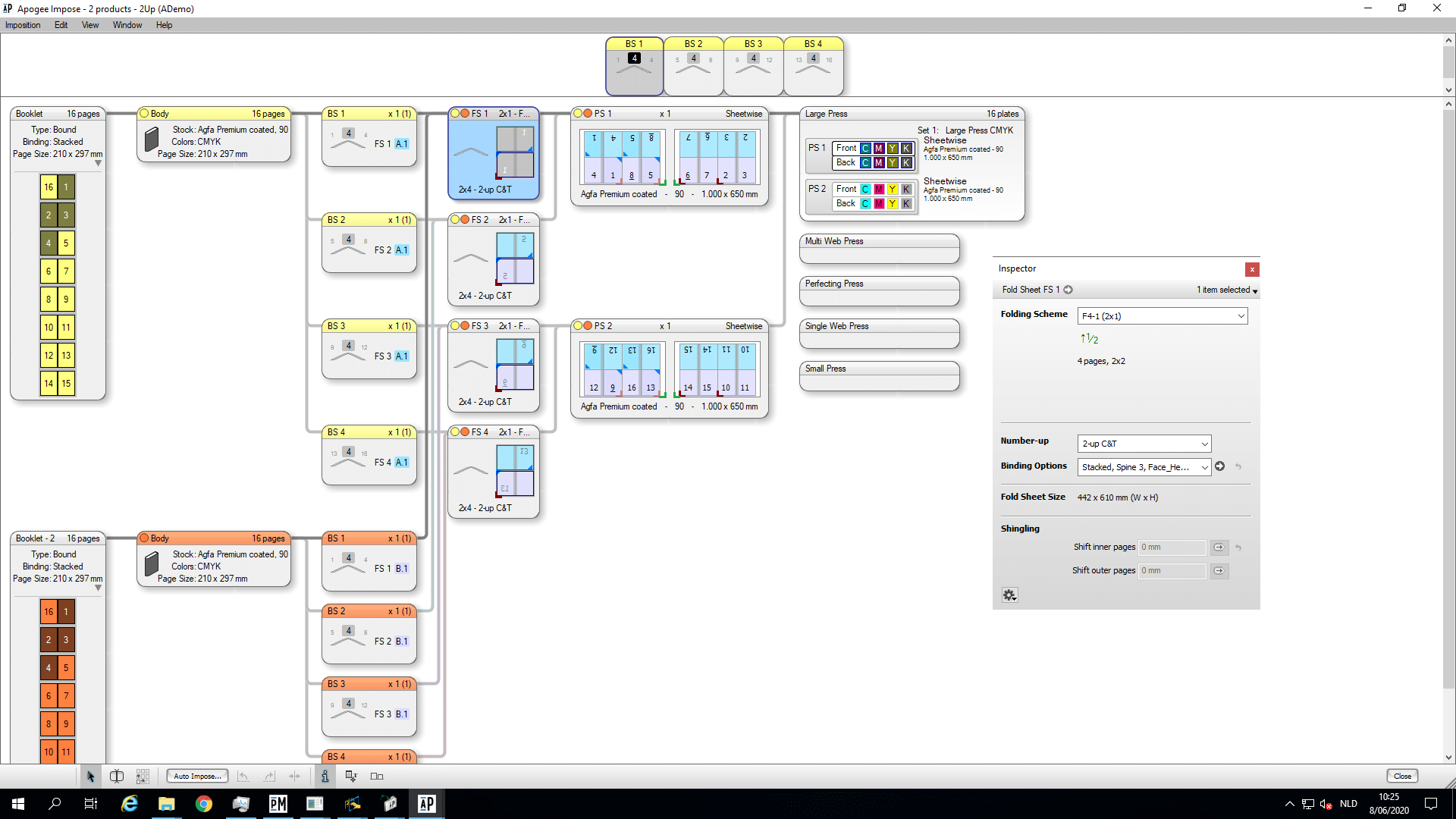
Task: Click the Body book icon in Booklet - 2
Action: 152,565
